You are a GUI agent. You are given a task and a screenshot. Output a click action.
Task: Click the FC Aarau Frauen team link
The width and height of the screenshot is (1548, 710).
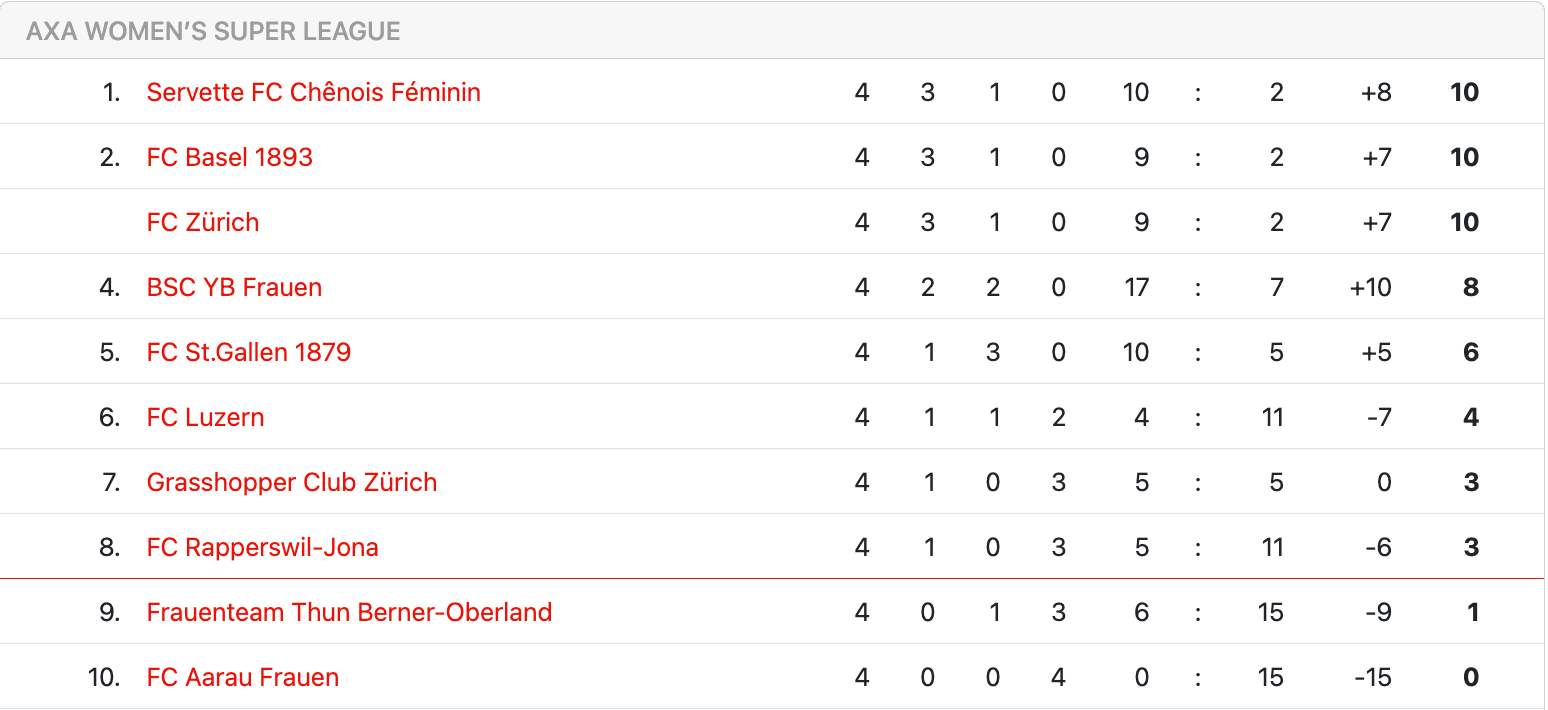[x=242, y=677]
